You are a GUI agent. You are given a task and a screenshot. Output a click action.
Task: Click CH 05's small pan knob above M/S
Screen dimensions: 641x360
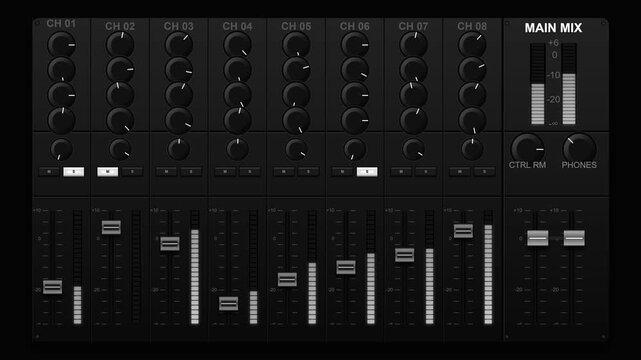[296, 149]
